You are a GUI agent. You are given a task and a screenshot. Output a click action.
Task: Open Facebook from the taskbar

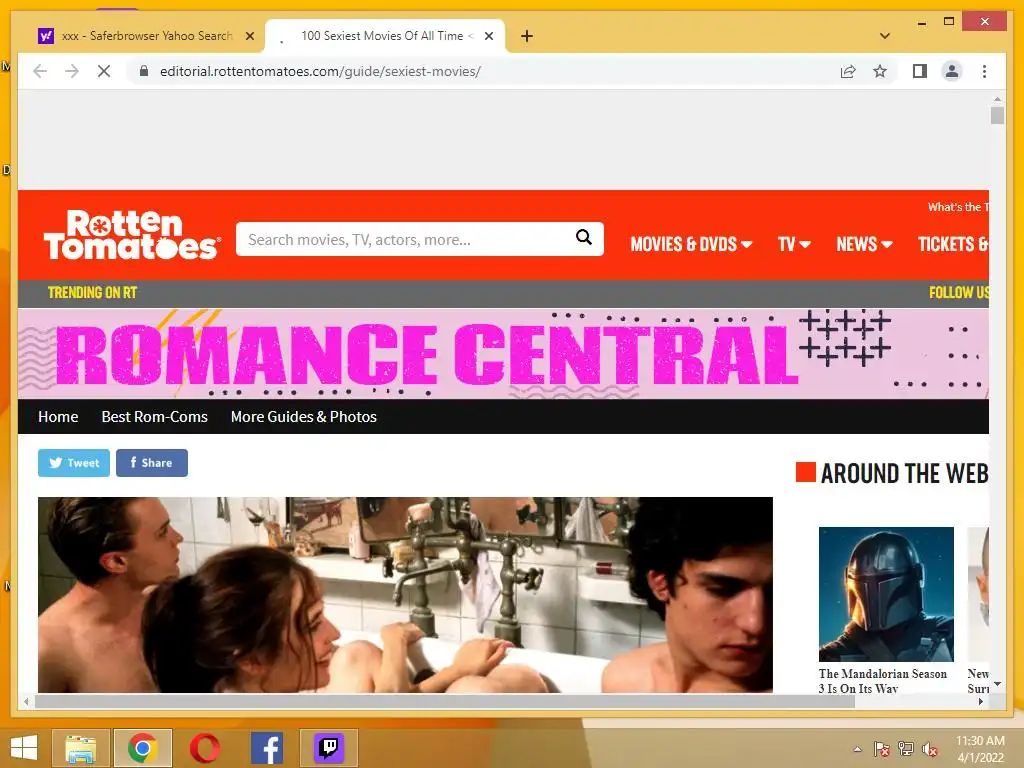pyautogui.click(x=267, y=748)
